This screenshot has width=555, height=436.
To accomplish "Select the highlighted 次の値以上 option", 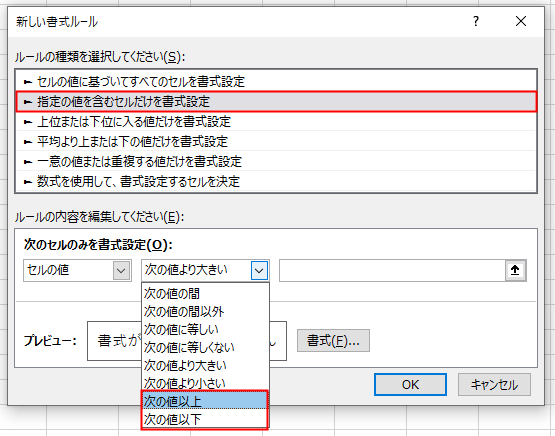I will [205, 401].
